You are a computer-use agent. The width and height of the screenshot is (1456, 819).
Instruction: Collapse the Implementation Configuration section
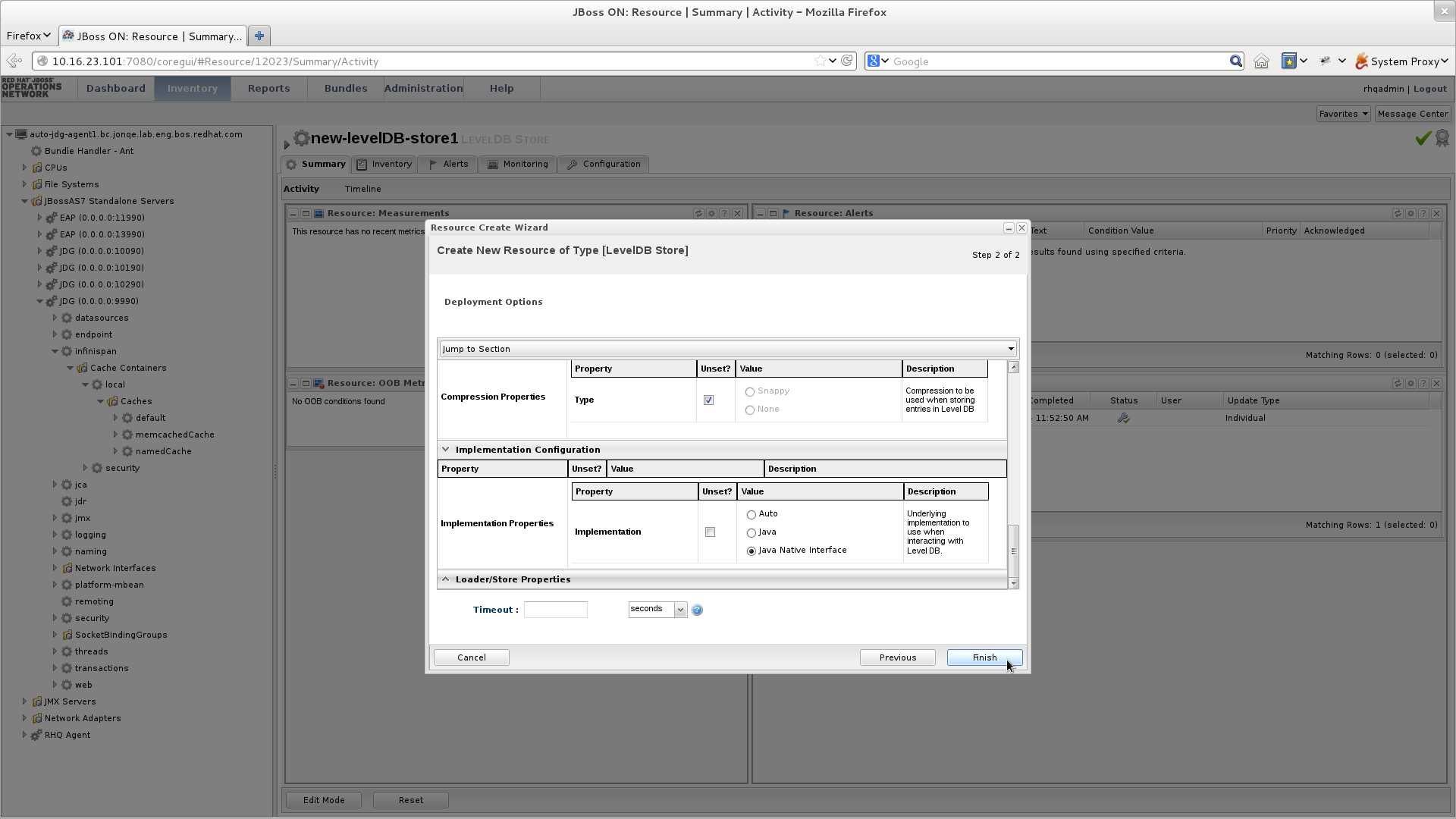446,448
